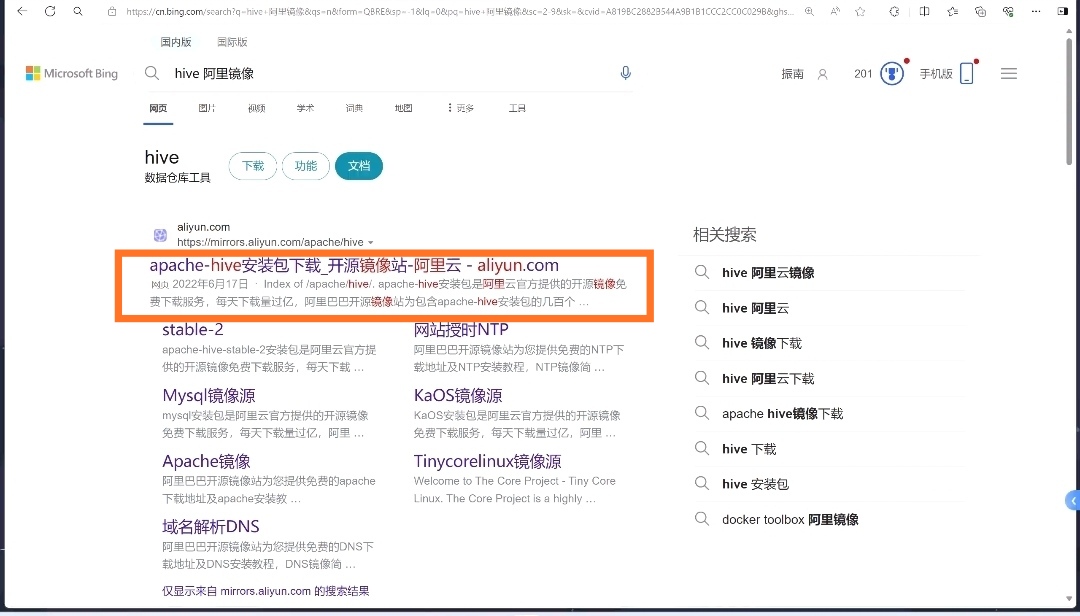The height and width of the screenshot is (616, 1080).
Task: View site info lock icon
Action: tap(112, 12)
